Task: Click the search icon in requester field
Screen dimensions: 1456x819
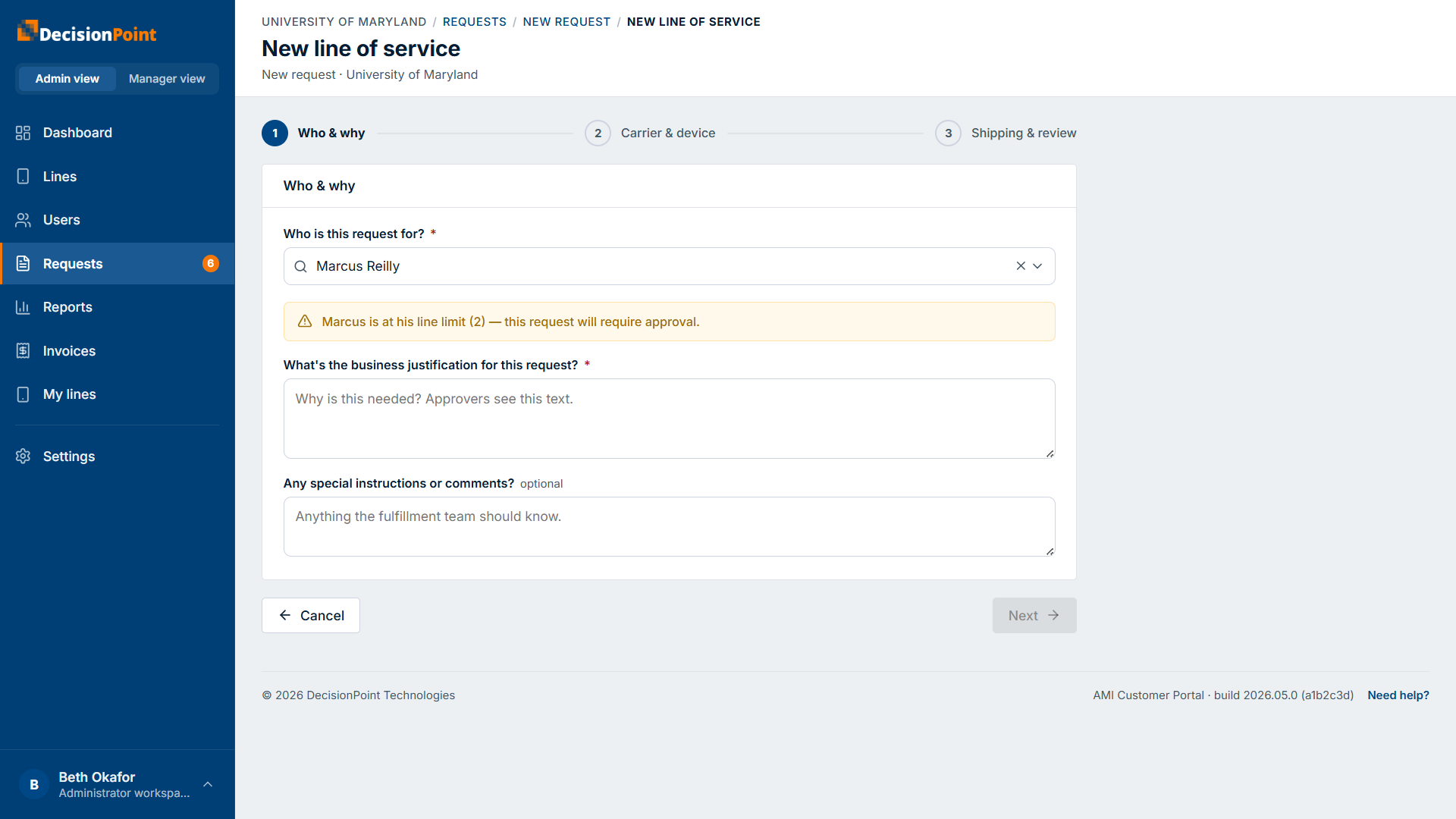Action: [x=300, y=266]
